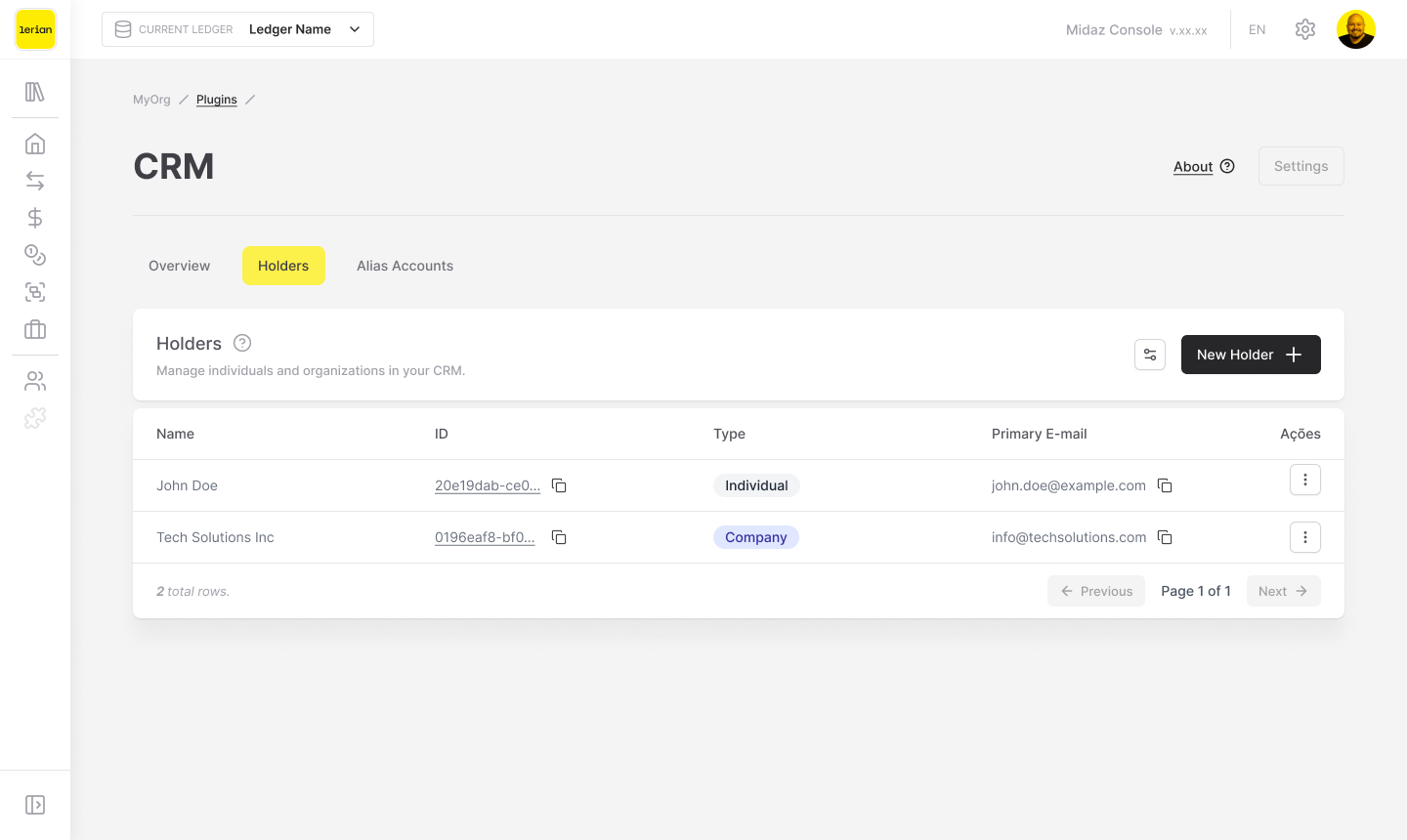Open actions menu for Tech Solutions Inc row
The width and height of the screenshot is (1407, 840).
[x=1305, y=537]
